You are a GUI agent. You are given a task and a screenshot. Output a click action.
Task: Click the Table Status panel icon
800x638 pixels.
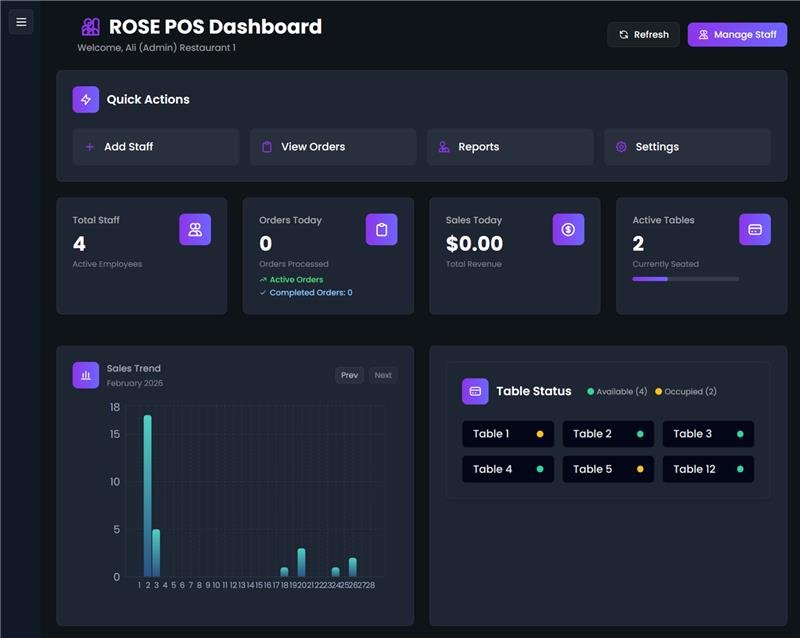coord(475,391)
